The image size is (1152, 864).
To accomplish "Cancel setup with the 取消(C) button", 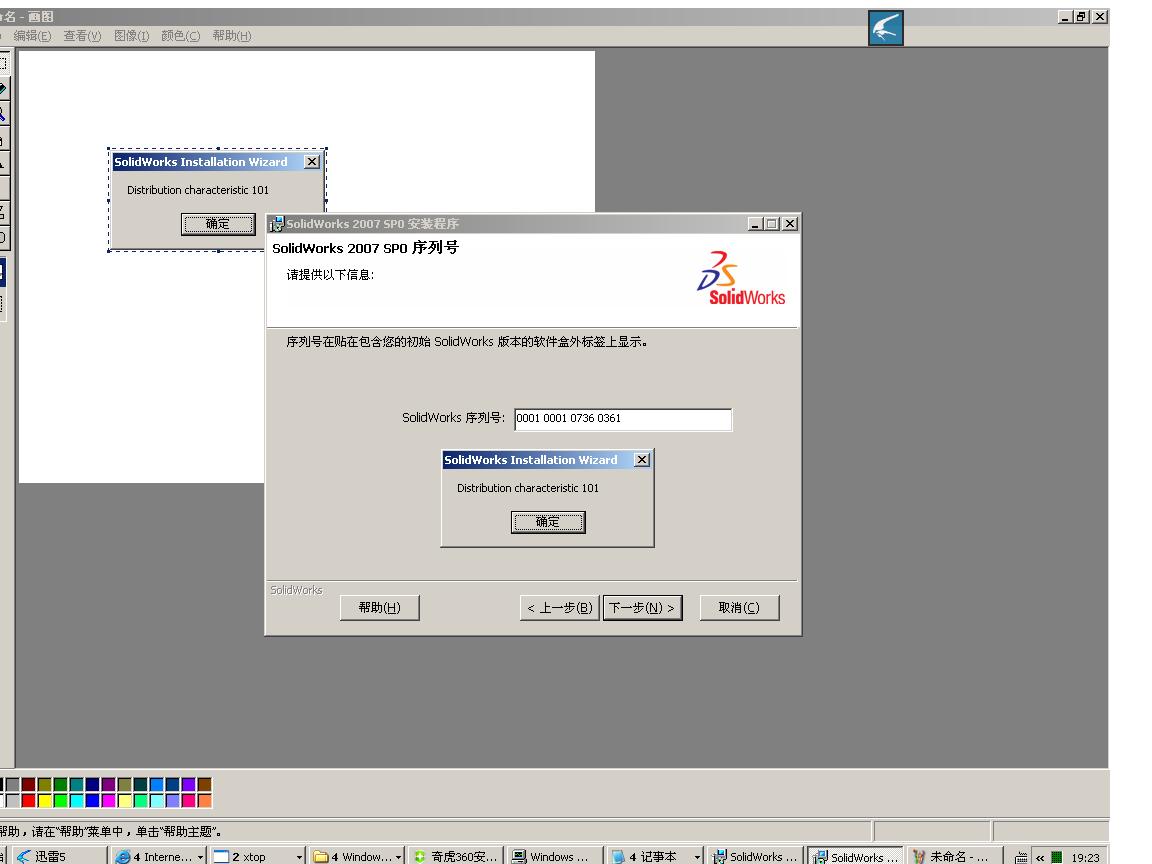I will [x=739, y=608].
